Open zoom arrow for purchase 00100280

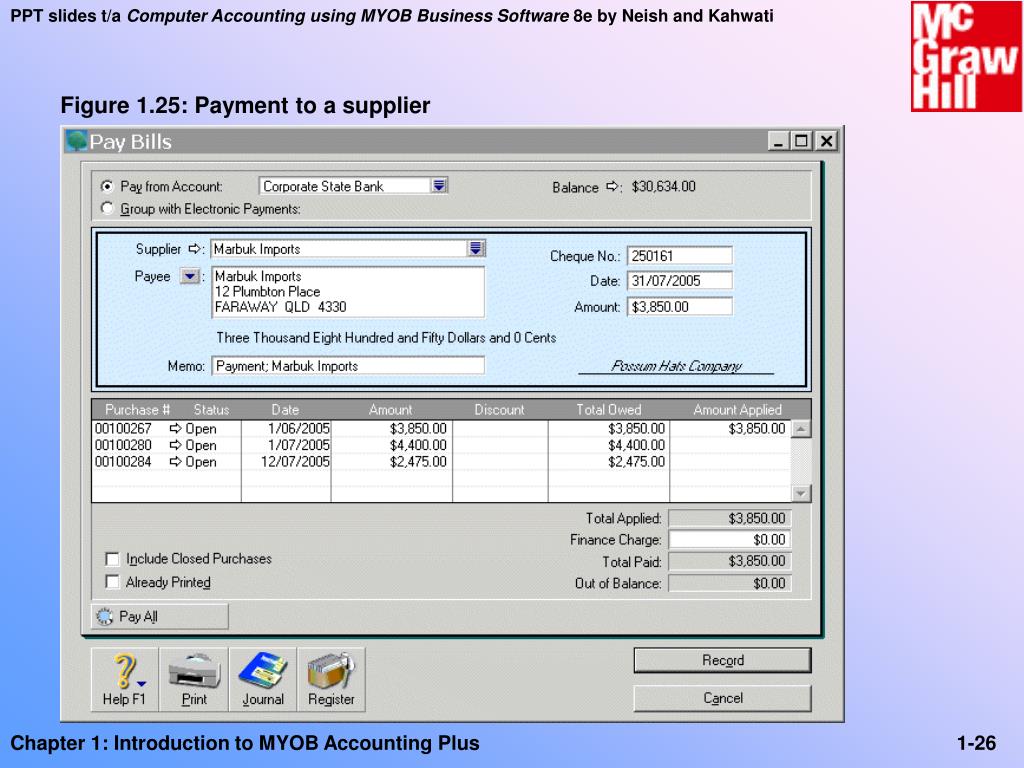tap(175, 445)
